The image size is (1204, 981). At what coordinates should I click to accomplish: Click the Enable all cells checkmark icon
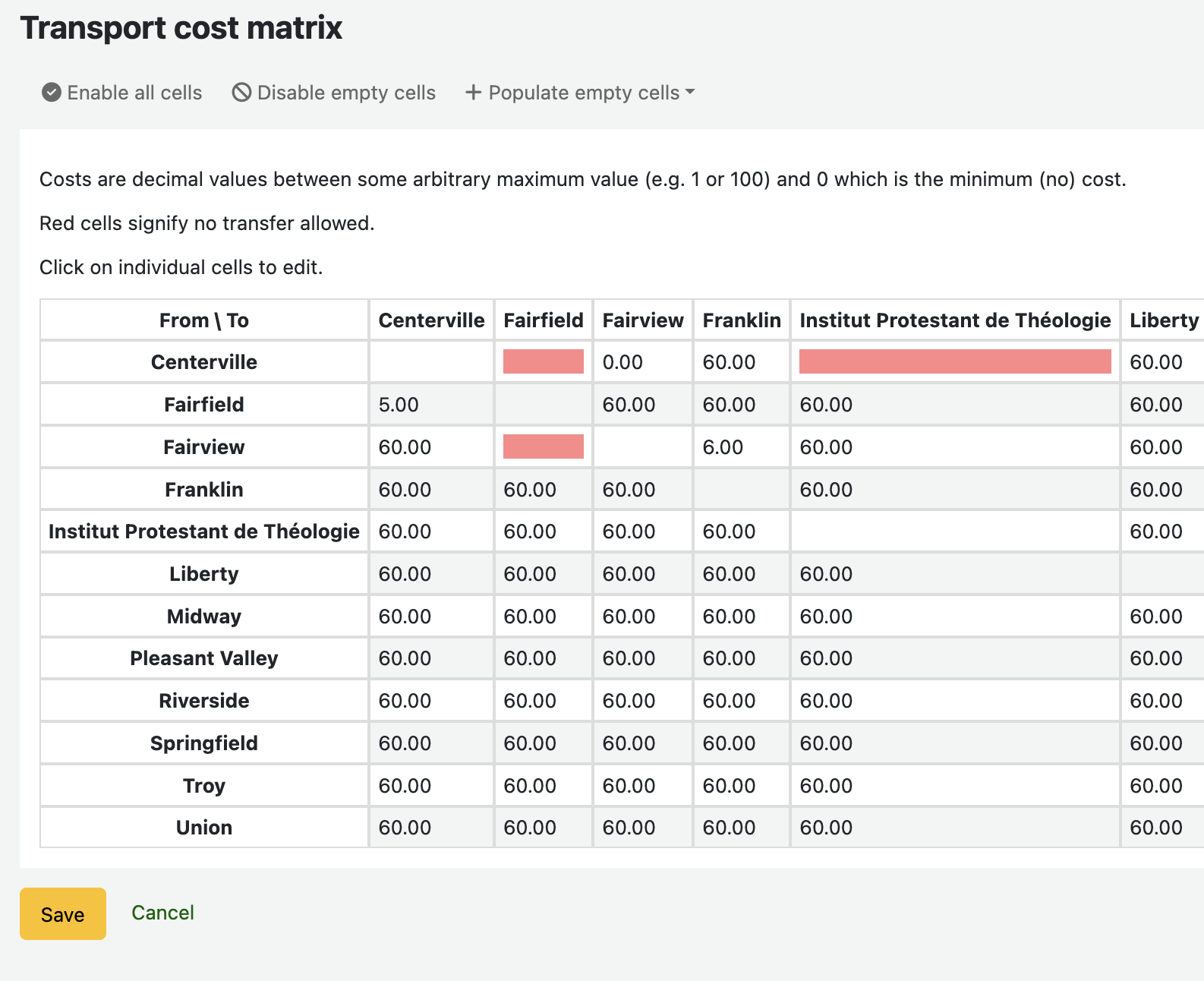pos(52,93)
